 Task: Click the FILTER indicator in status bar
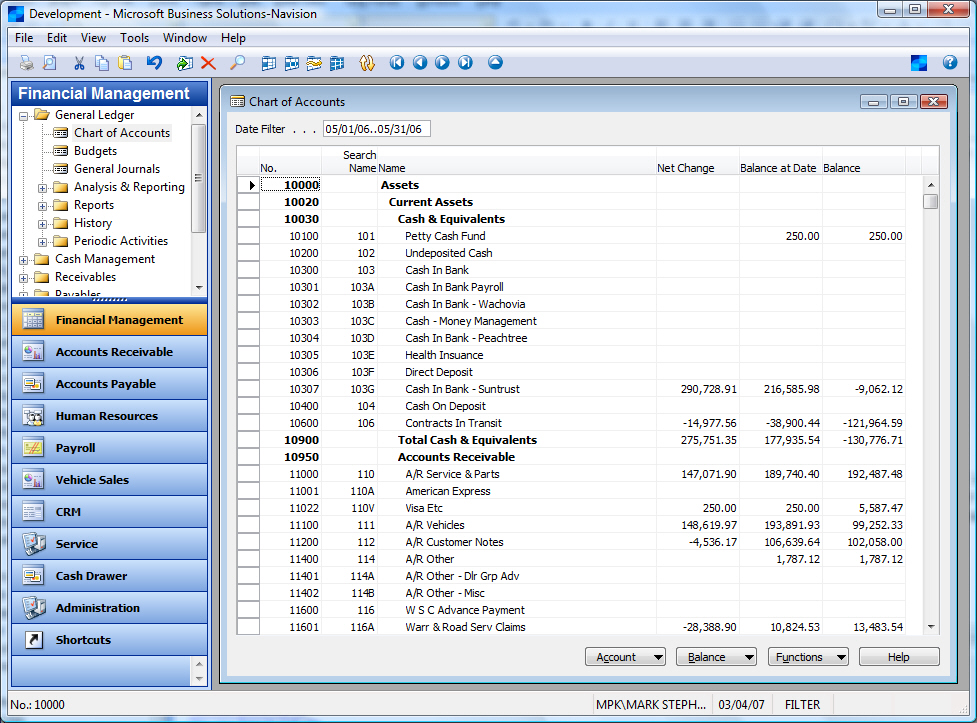(x=803, y=705)
